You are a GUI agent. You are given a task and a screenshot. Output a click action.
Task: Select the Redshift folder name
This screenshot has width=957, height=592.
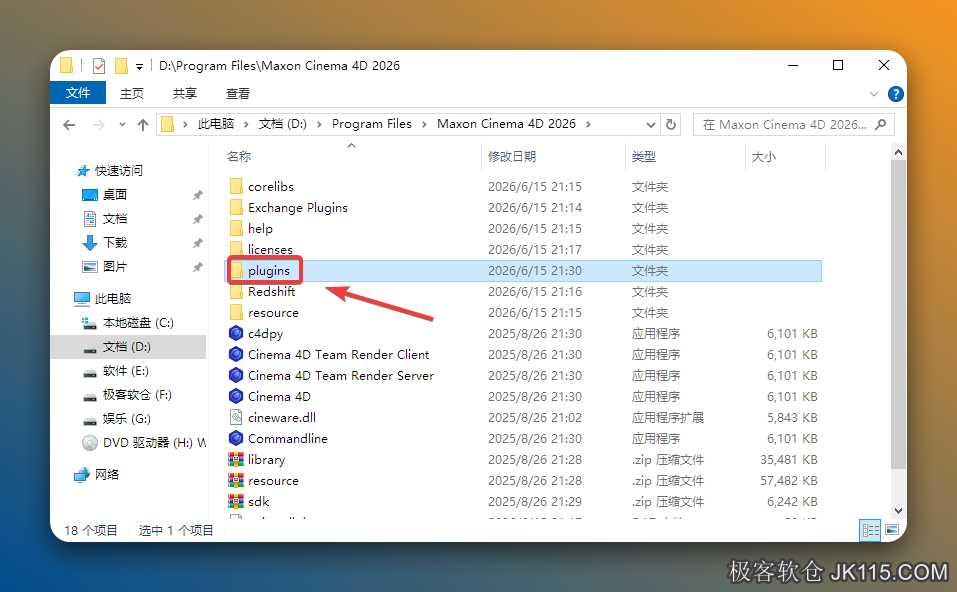pyautogui.click(x=272, y=292)
